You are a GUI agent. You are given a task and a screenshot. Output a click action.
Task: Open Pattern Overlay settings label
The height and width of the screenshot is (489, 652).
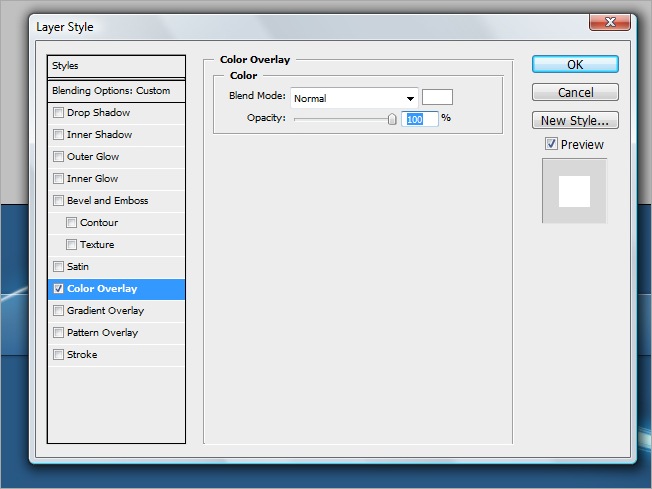[102, 333]
